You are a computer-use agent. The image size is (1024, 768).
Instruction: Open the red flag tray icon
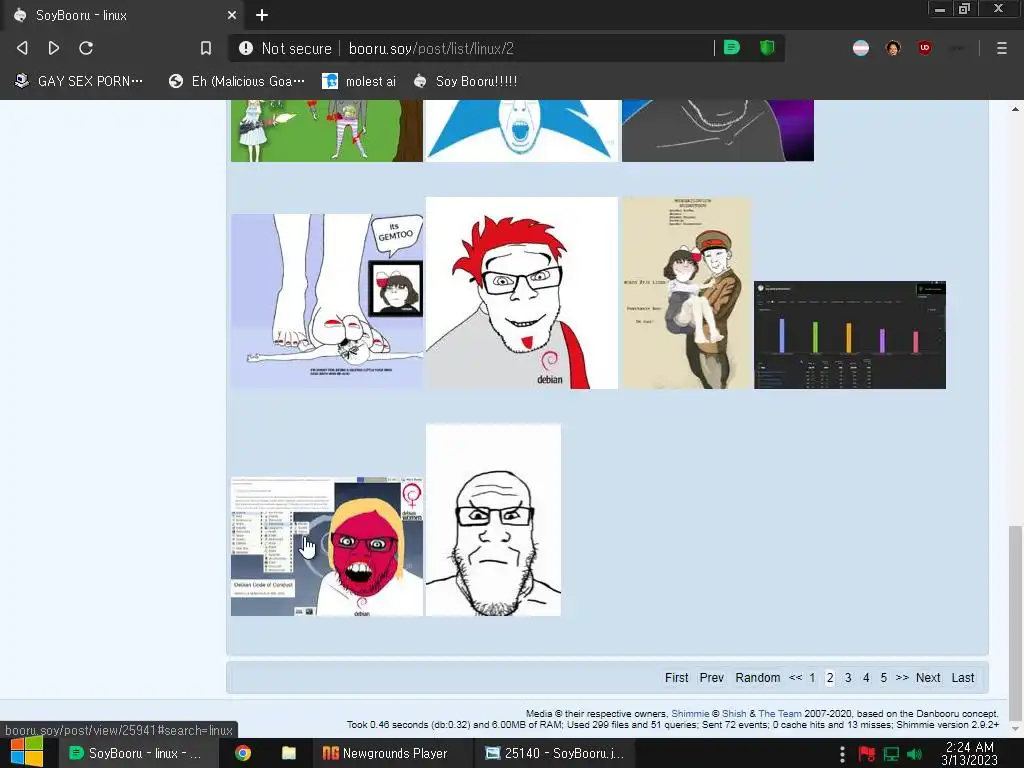[867, 754]
